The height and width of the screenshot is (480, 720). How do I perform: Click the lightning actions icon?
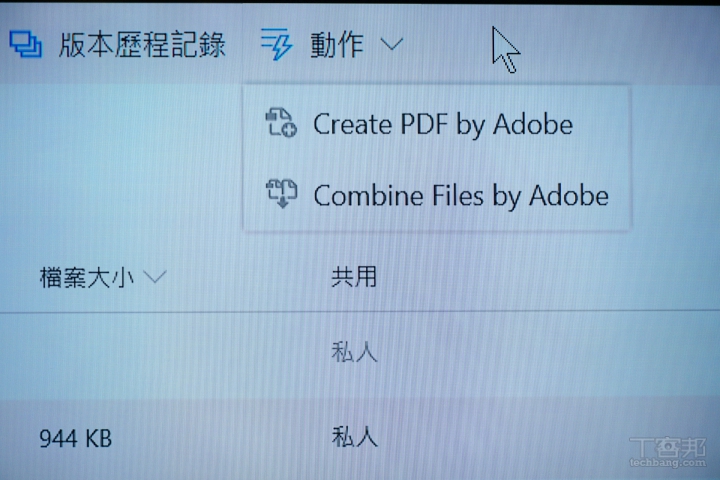276,44
